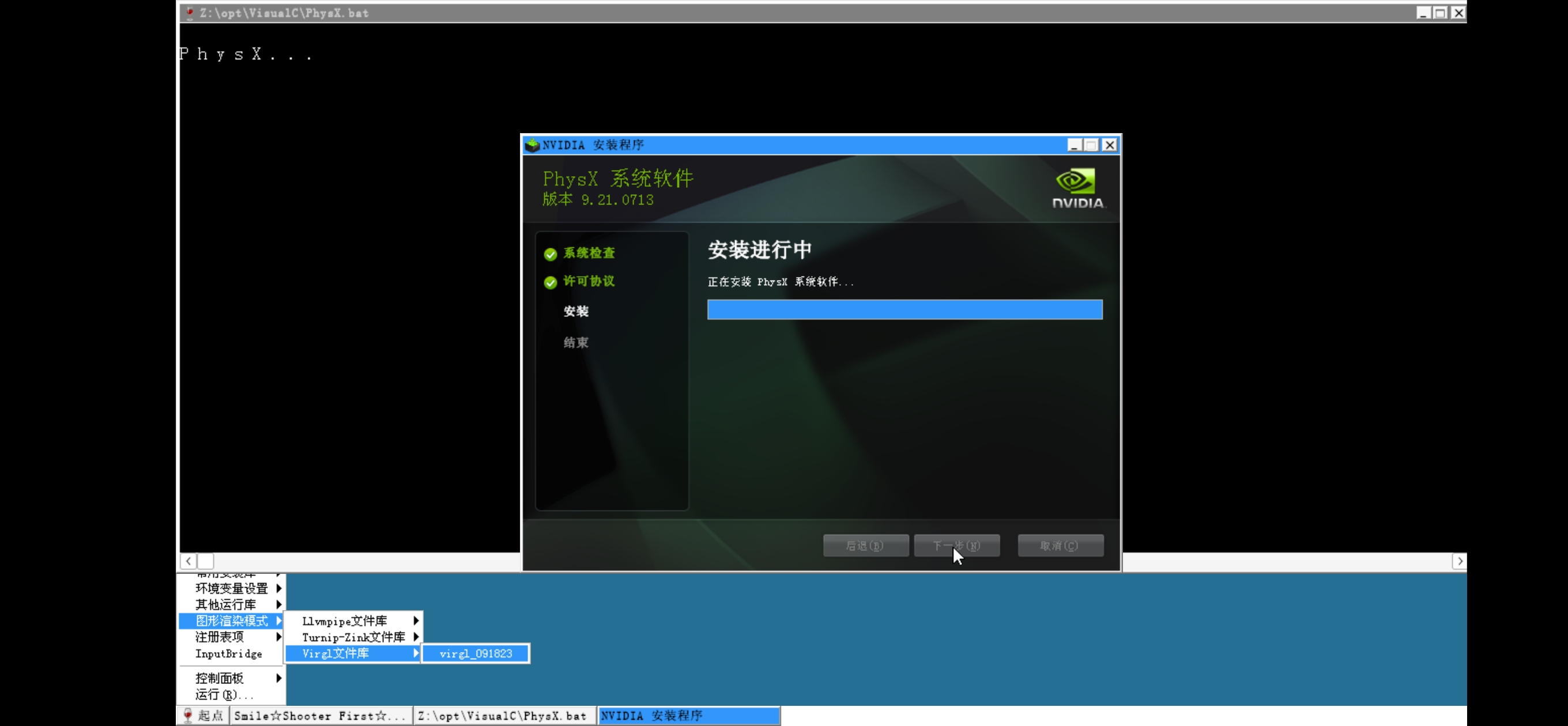Viewport: 1568px width, 726px height.
Task: Expand arrow beside Turnip-Zink文件库
Action: [x=416, y=637]
